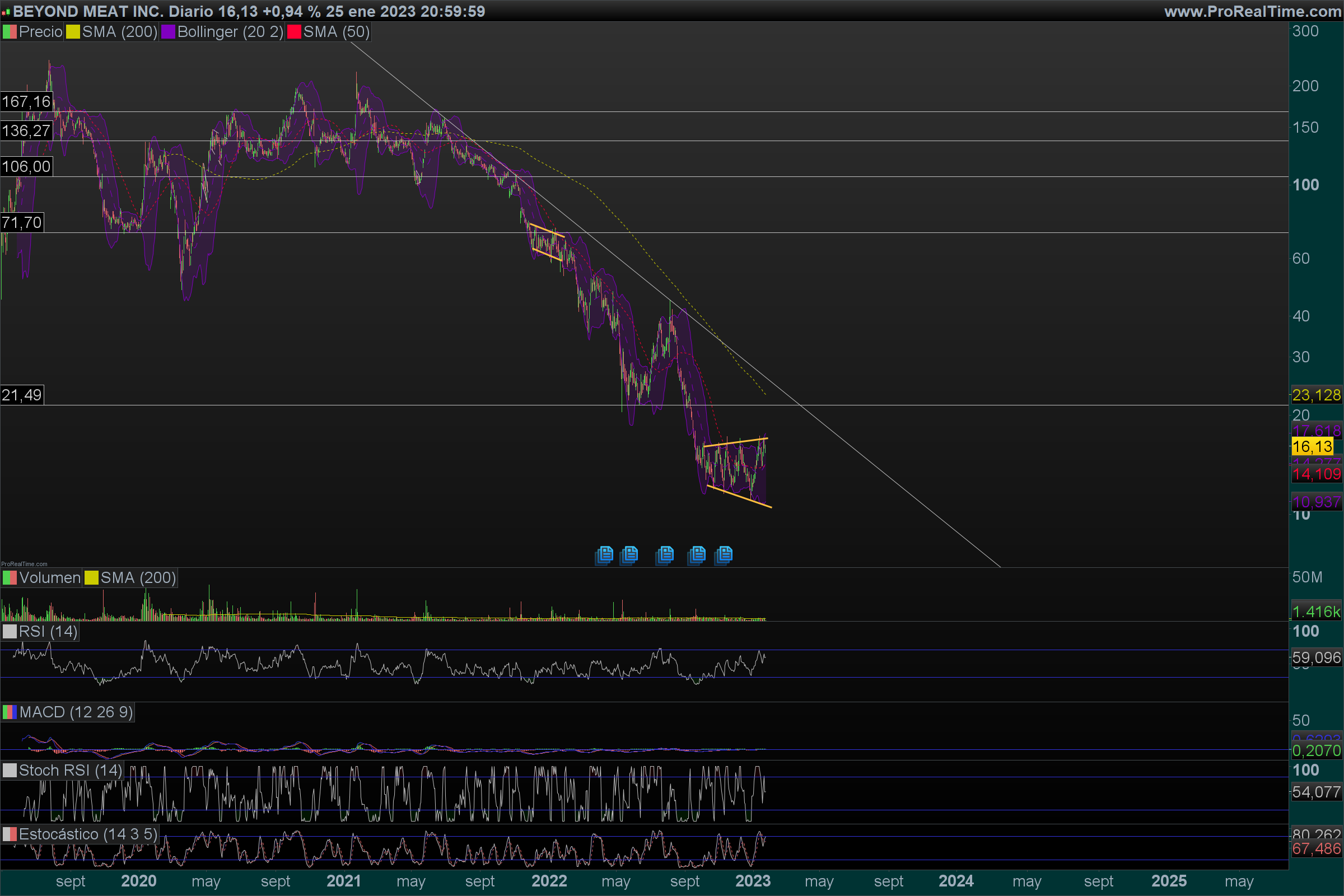Select the RSI (14) panel label
This screenshot has width=1344, height=896.
coord(48,632)
